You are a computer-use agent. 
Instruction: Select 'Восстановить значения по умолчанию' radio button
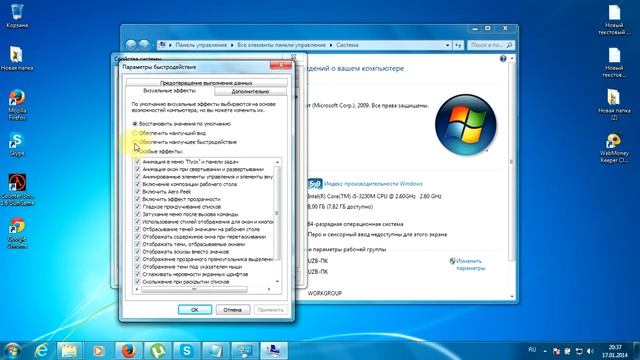135,124
